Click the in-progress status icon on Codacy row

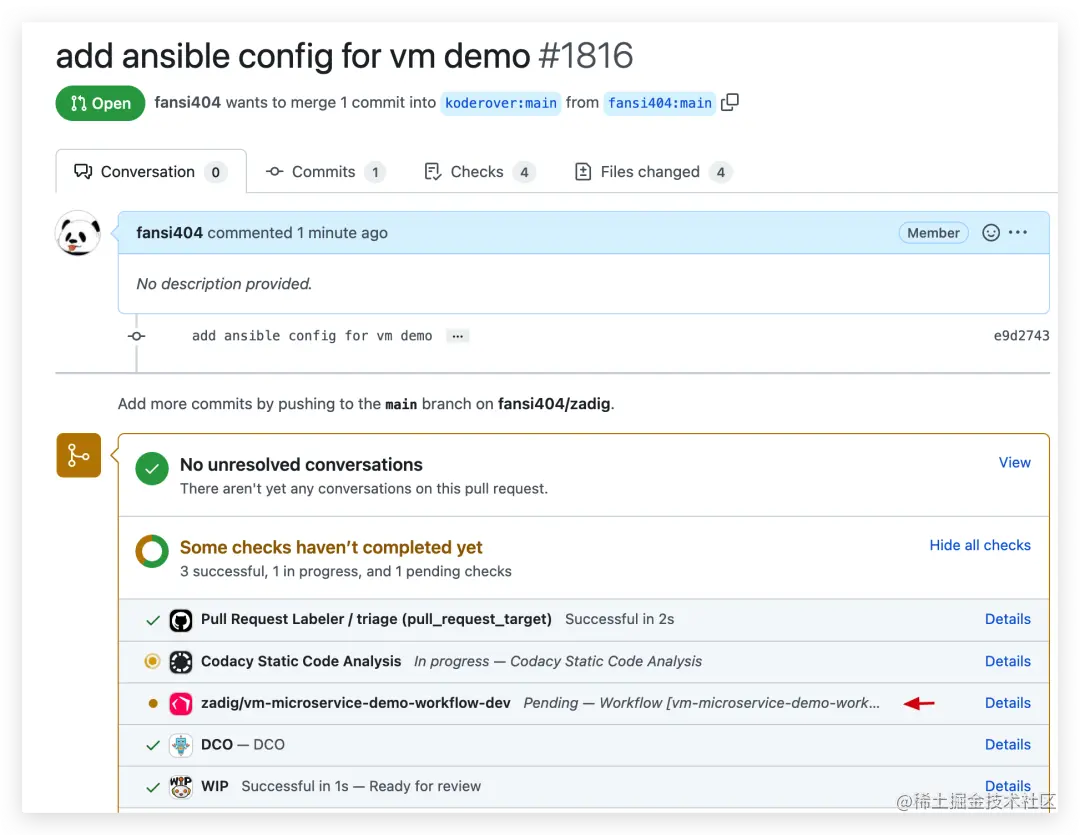[x=152, y=661]
